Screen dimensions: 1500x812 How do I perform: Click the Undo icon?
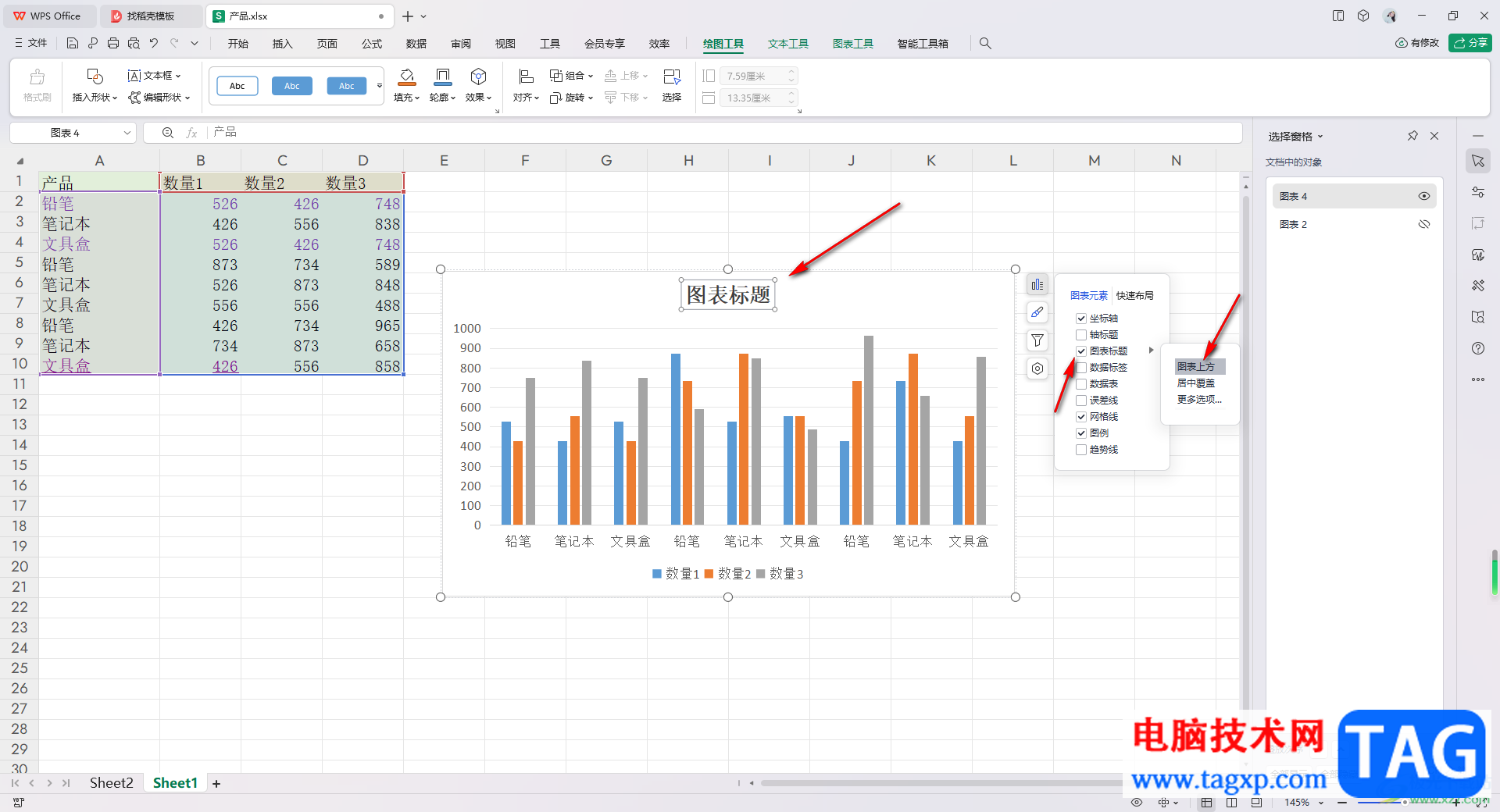pos(154,44)
